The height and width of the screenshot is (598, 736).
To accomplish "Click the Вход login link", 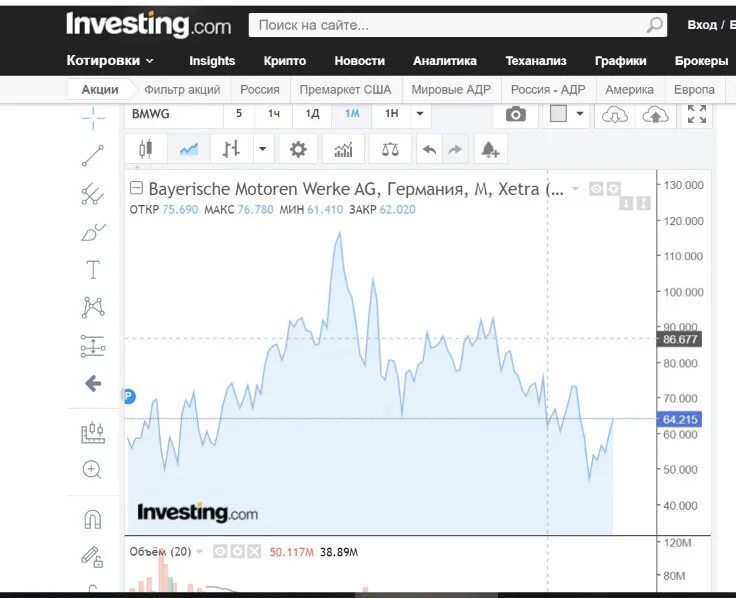I will (x=702, y=24).
